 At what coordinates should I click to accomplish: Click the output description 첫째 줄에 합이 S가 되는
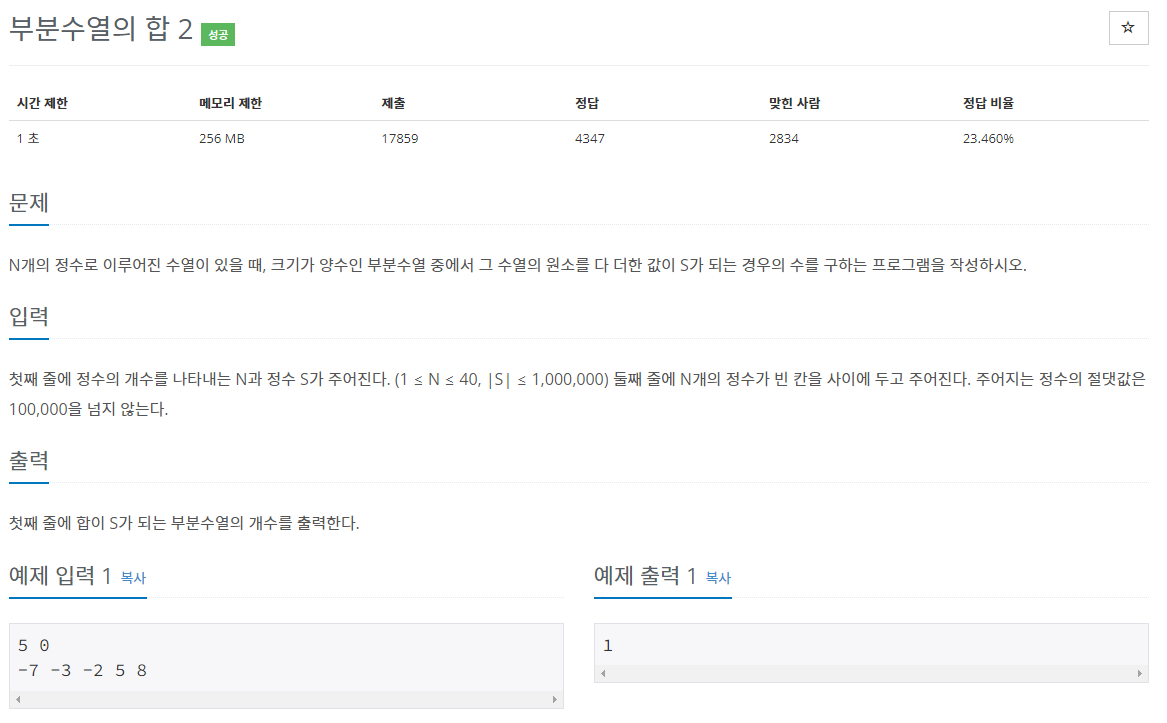pos(184,523)
